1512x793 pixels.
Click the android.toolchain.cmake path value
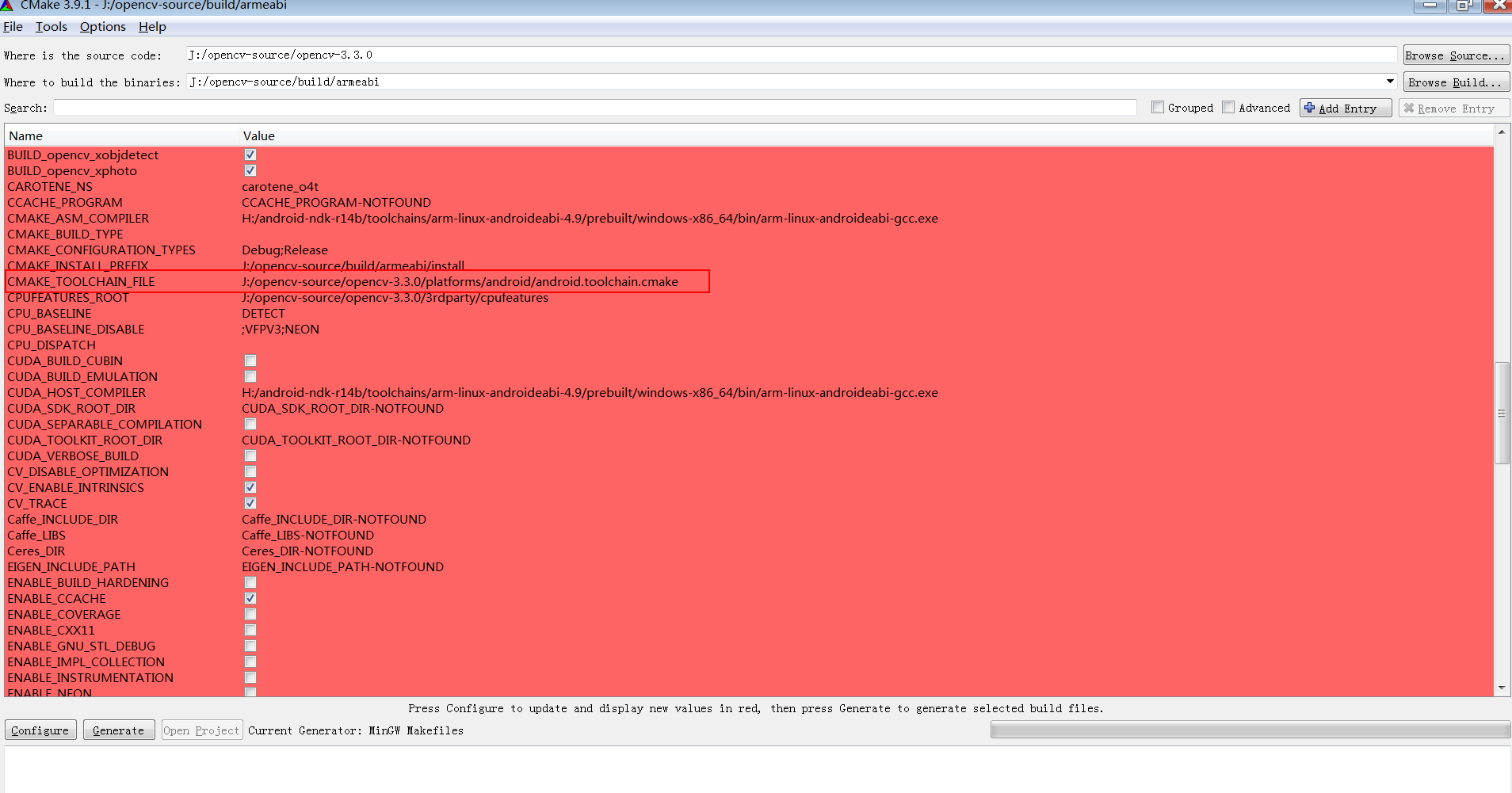pyautogui.click(x=460, y=281)
